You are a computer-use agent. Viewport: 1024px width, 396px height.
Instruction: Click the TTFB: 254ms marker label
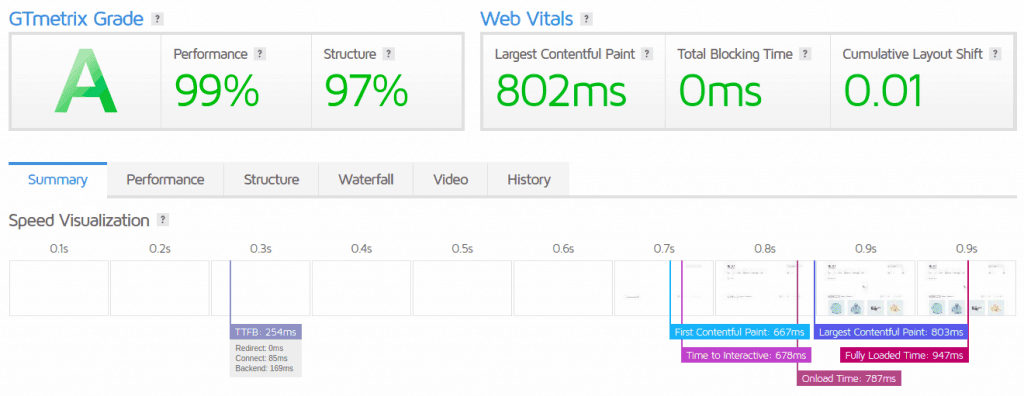[266, 332]
